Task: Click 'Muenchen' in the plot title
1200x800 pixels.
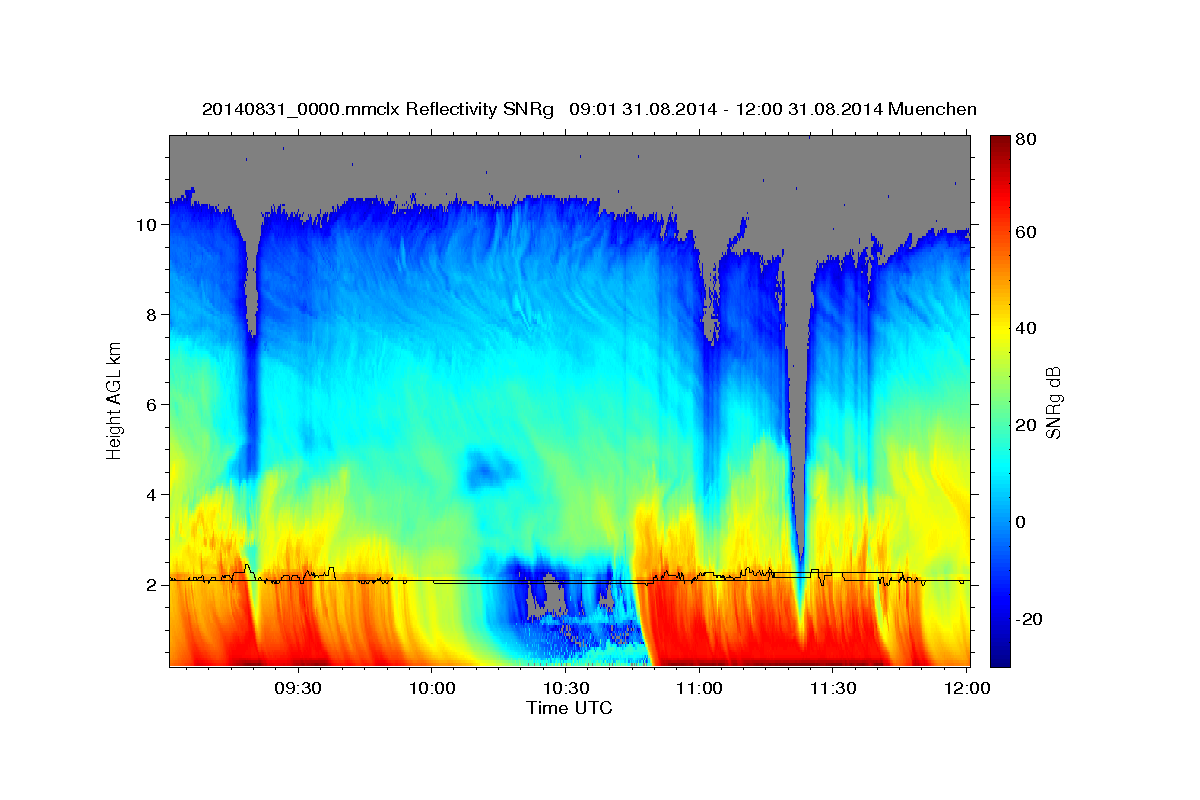Action: coord(931,109)
